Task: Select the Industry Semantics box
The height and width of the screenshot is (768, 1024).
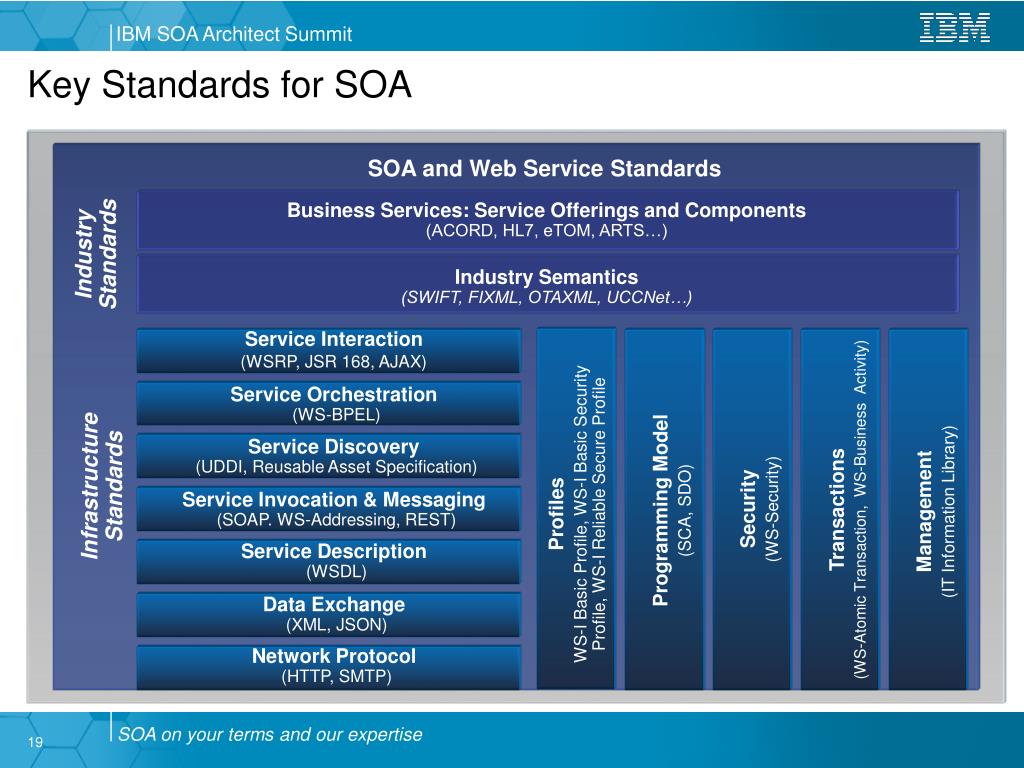Action: 547,284
